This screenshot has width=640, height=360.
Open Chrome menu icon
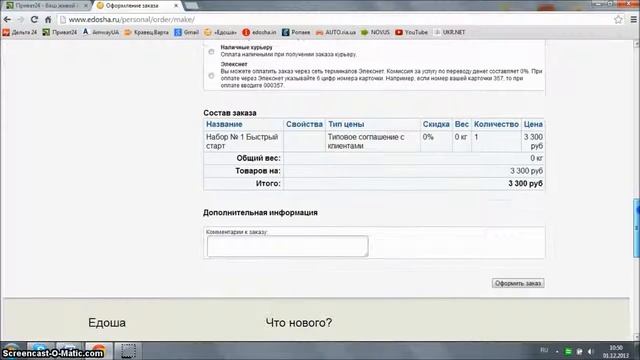pyautogui.click(x=633, y=19)
